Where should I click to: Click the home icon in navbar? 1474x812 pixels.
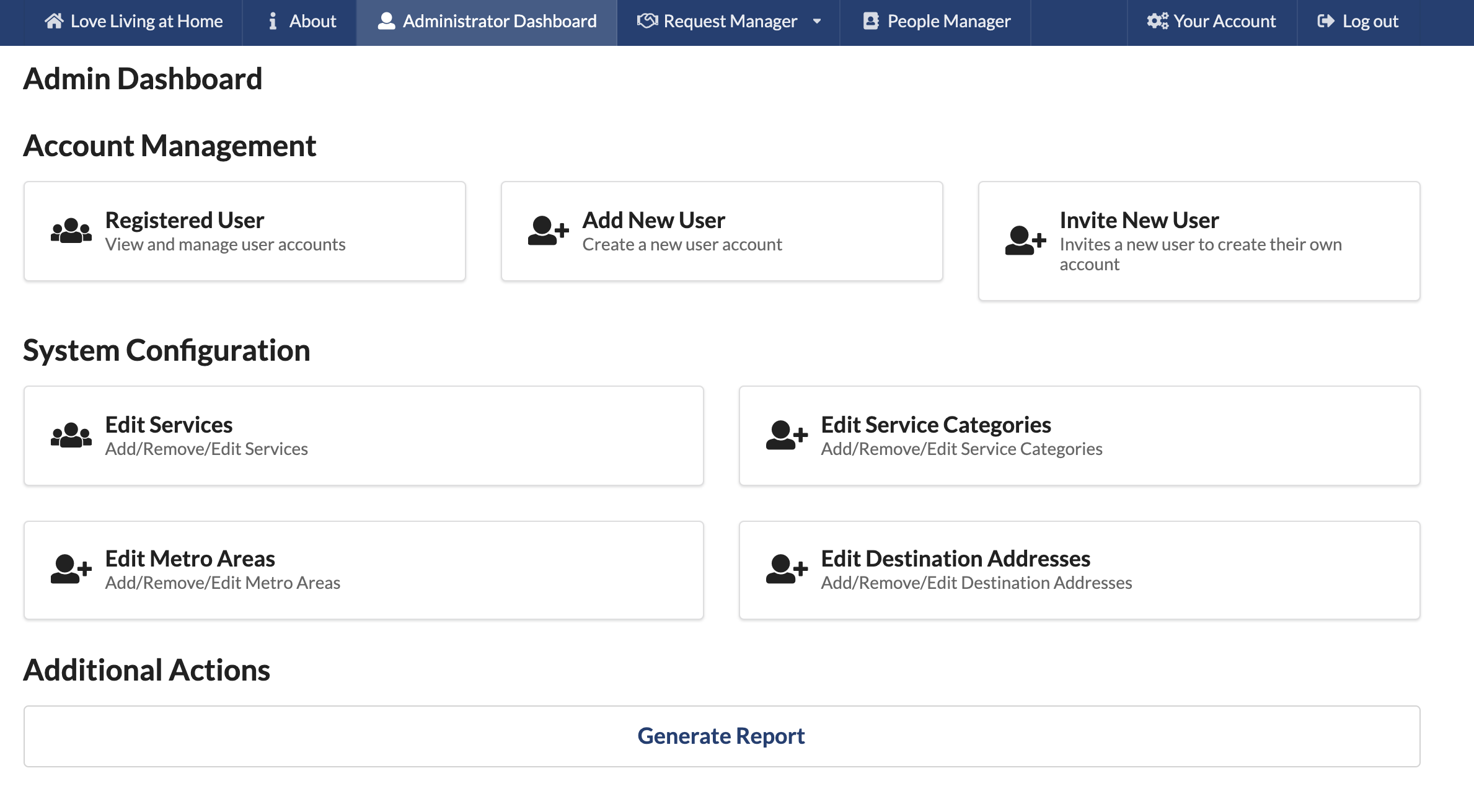54,21
